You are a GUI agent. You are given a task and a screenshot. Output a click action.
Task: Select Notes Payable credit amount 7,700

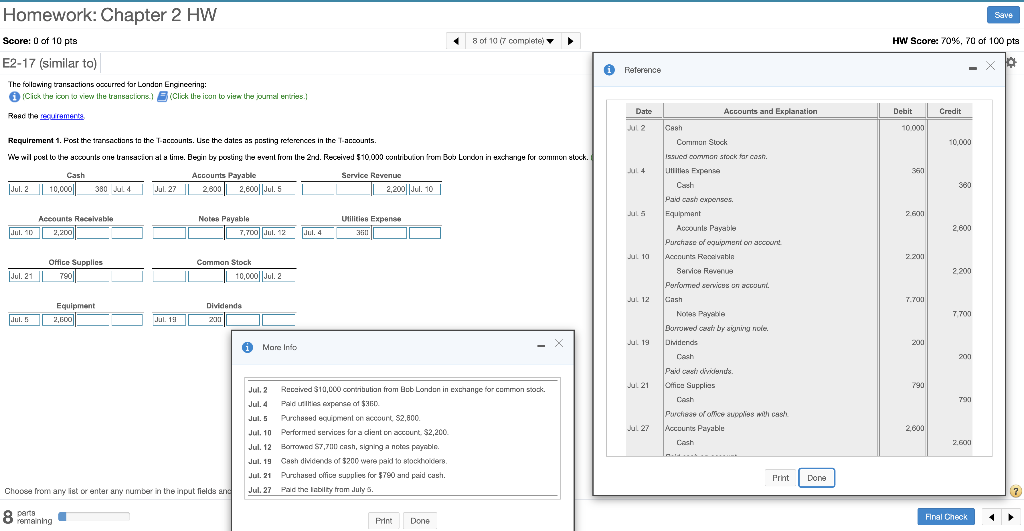click(243, 233)
